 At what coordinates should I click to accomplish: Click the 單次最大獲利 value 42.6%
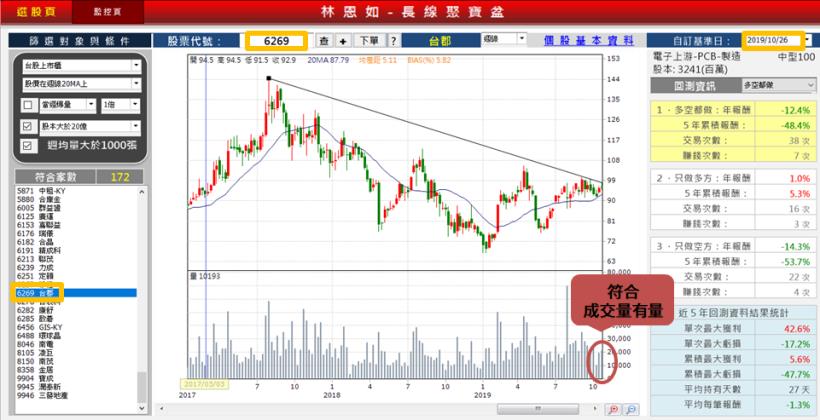tap(798, 328)
